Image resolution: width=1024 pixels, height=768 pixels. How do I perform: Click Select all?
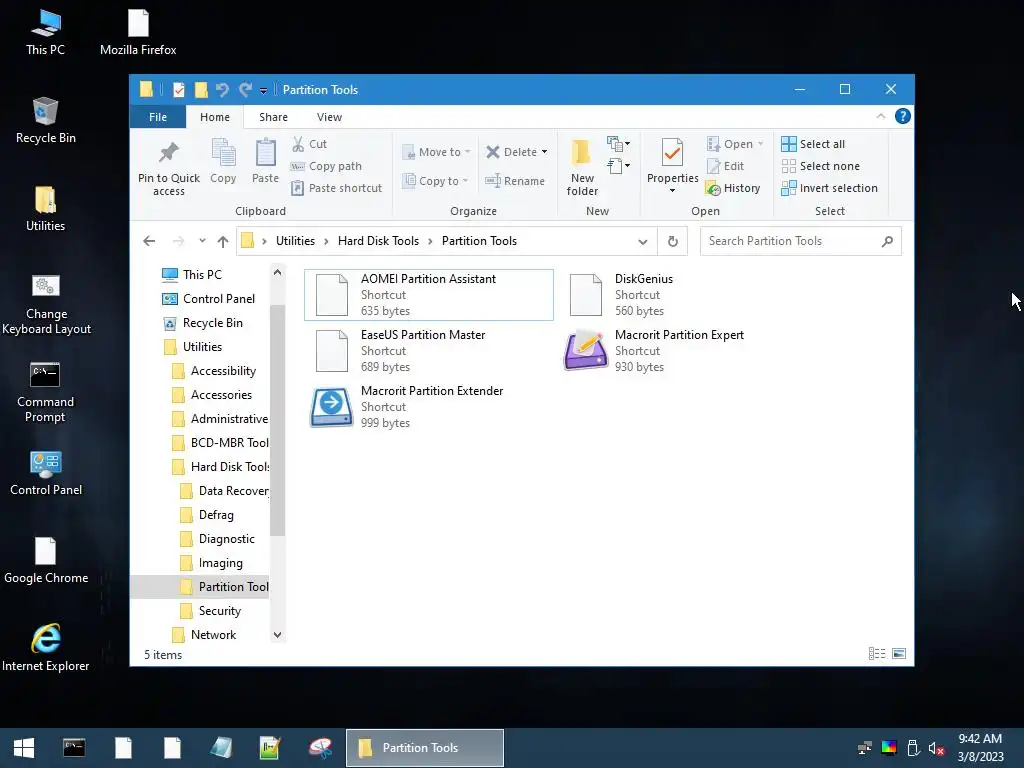click(813, 144)
